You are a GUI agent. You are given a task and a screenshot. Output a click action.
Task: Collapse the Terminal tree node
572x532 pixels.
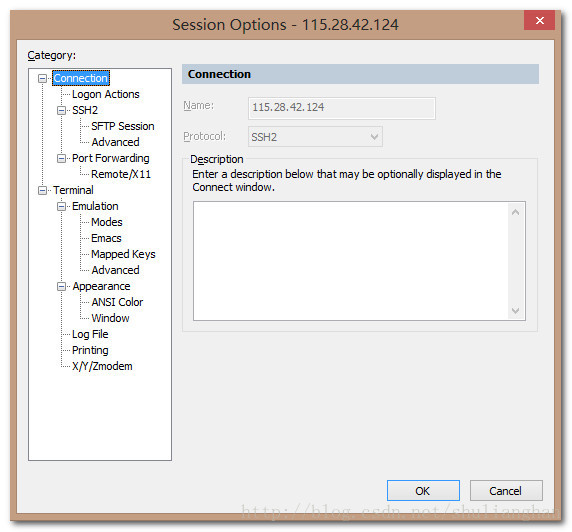click(42, 190)
